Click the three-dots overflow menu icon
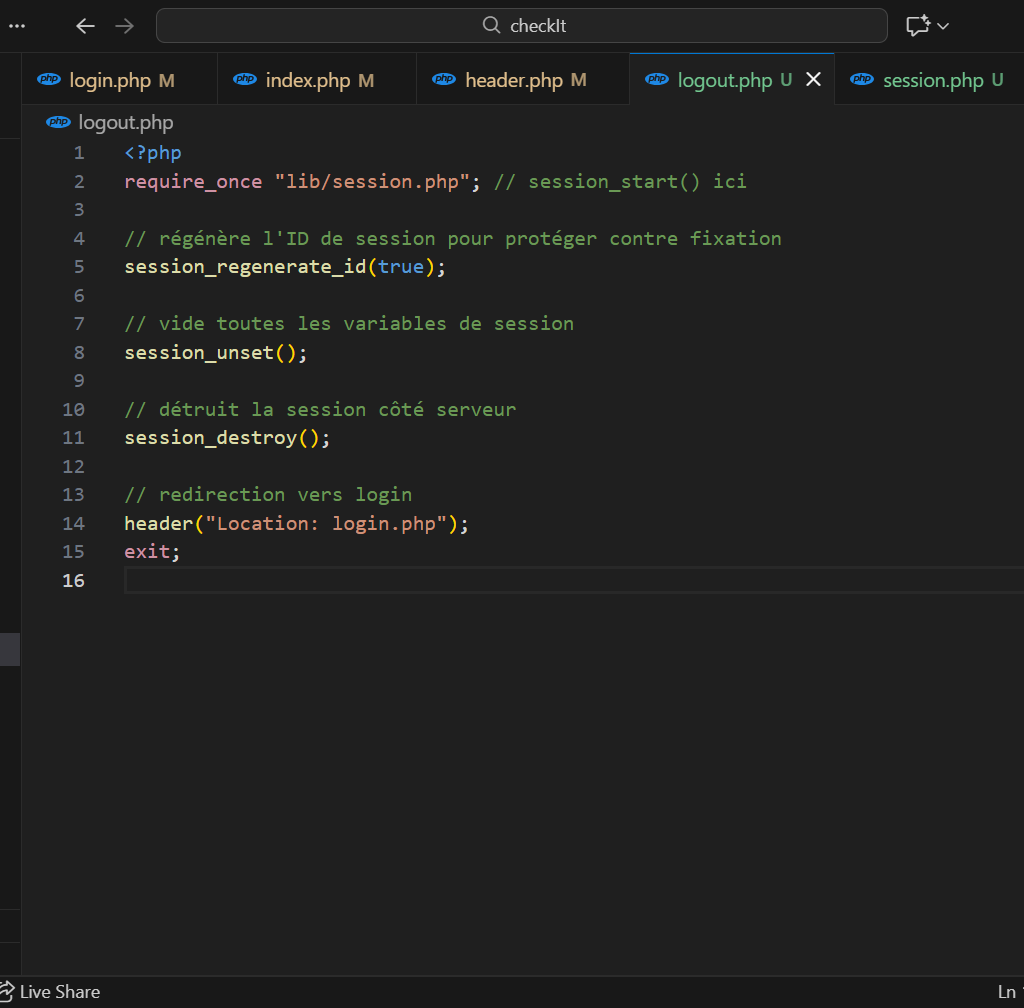 click(16, 26)
